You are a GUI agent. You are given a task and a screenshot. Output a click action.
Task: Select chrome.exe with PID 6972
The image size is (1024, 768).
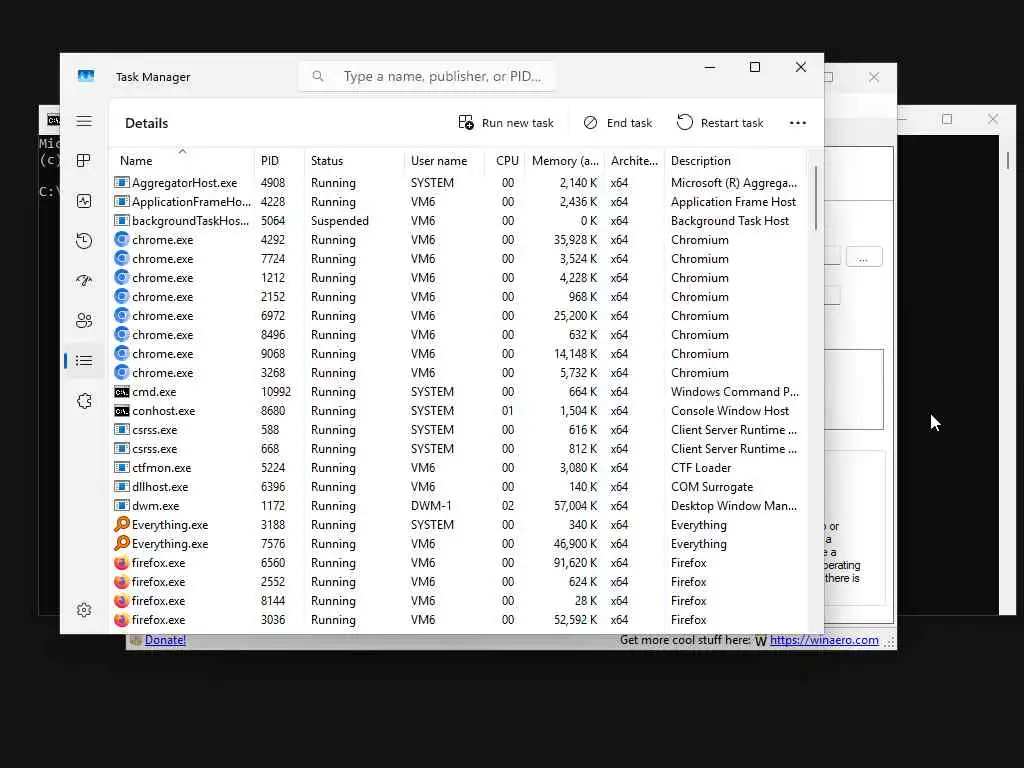[163, 315]
